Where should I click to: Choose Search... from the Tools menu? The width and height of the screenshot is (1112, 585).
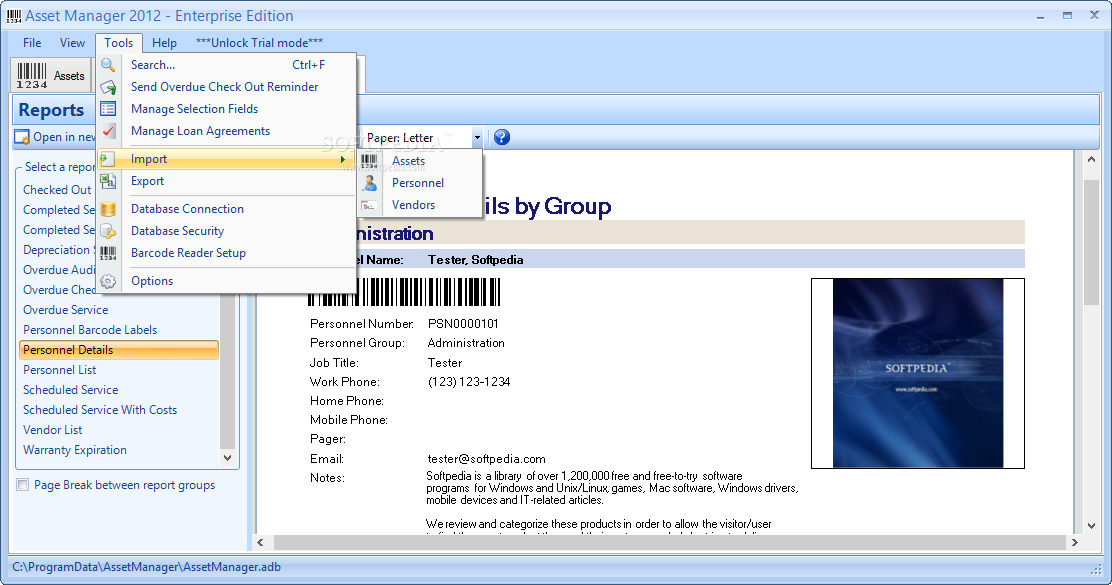[x=227, y=65]
